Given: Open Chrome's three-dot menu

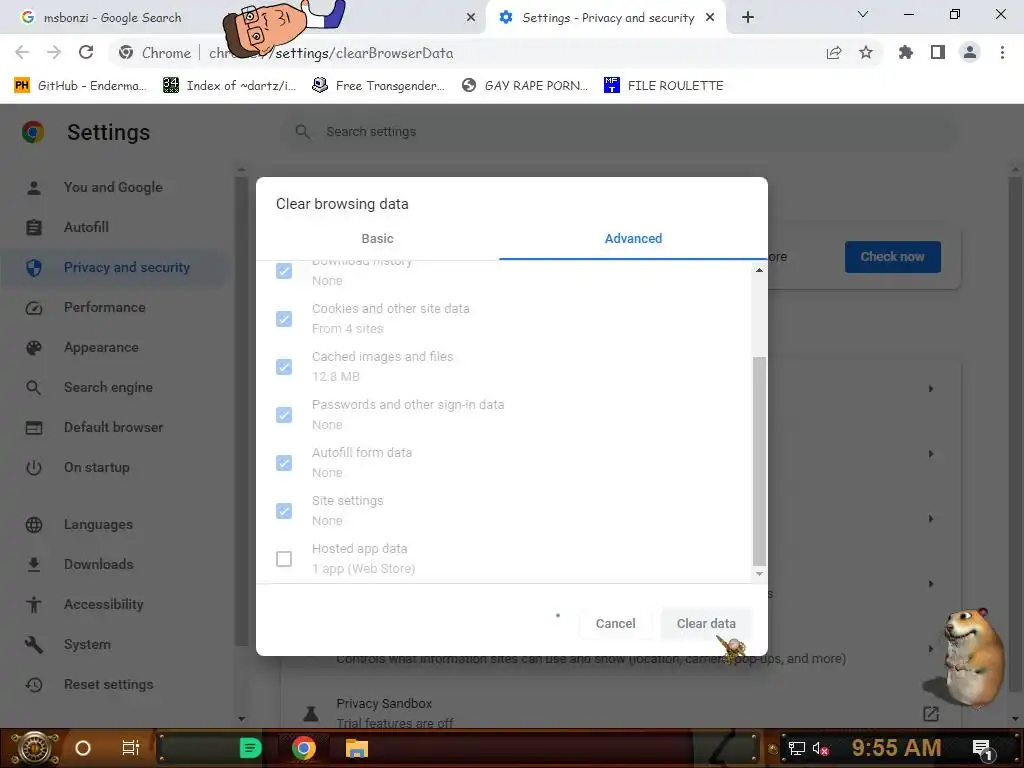Looking at the screenshot, I should pyautogui.click(x=1002, y=52).
